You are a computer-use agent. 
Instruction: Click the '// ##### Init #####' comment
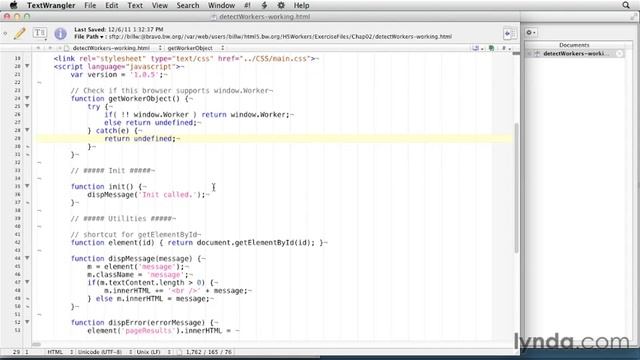pyautogui.click(x=111, y=171)
